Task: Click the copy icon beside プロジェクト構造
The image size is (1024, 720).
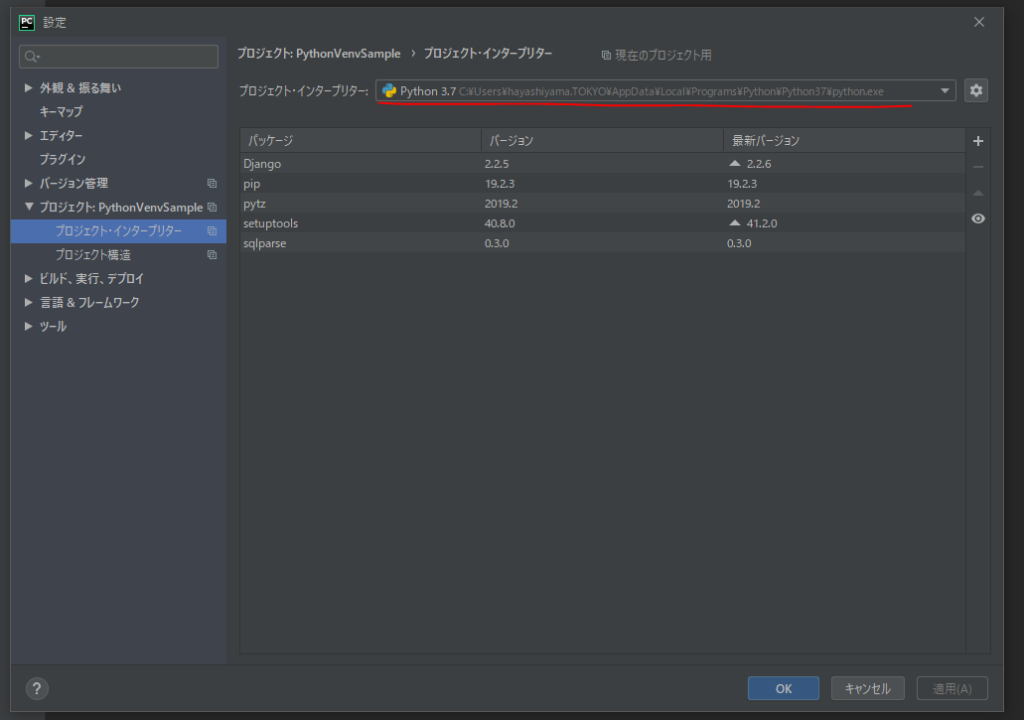Action: pyautogui.click(x=212, y=255)
